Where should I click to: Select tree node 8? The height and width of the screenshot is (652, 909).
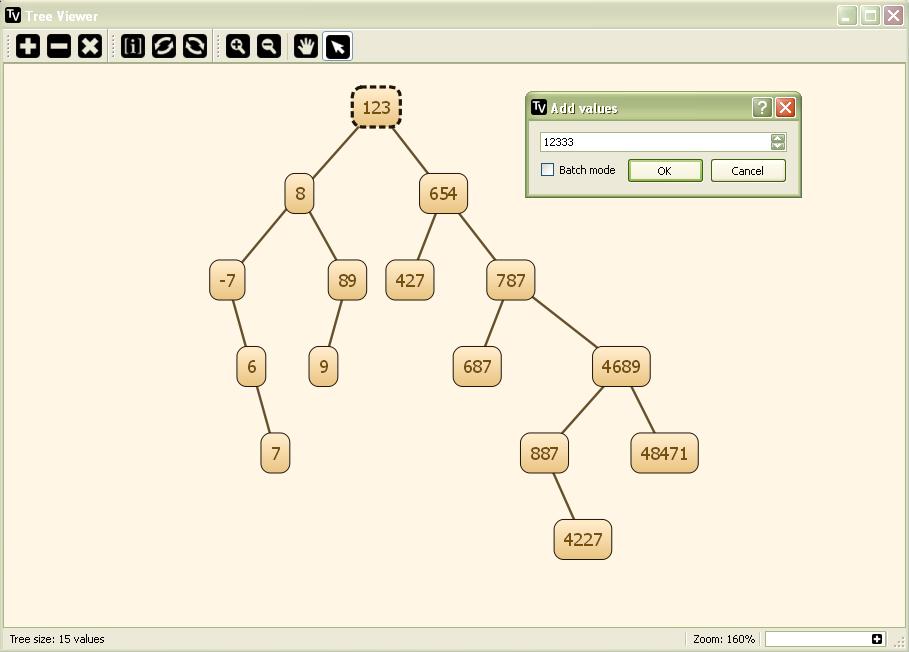coord(300,194)
